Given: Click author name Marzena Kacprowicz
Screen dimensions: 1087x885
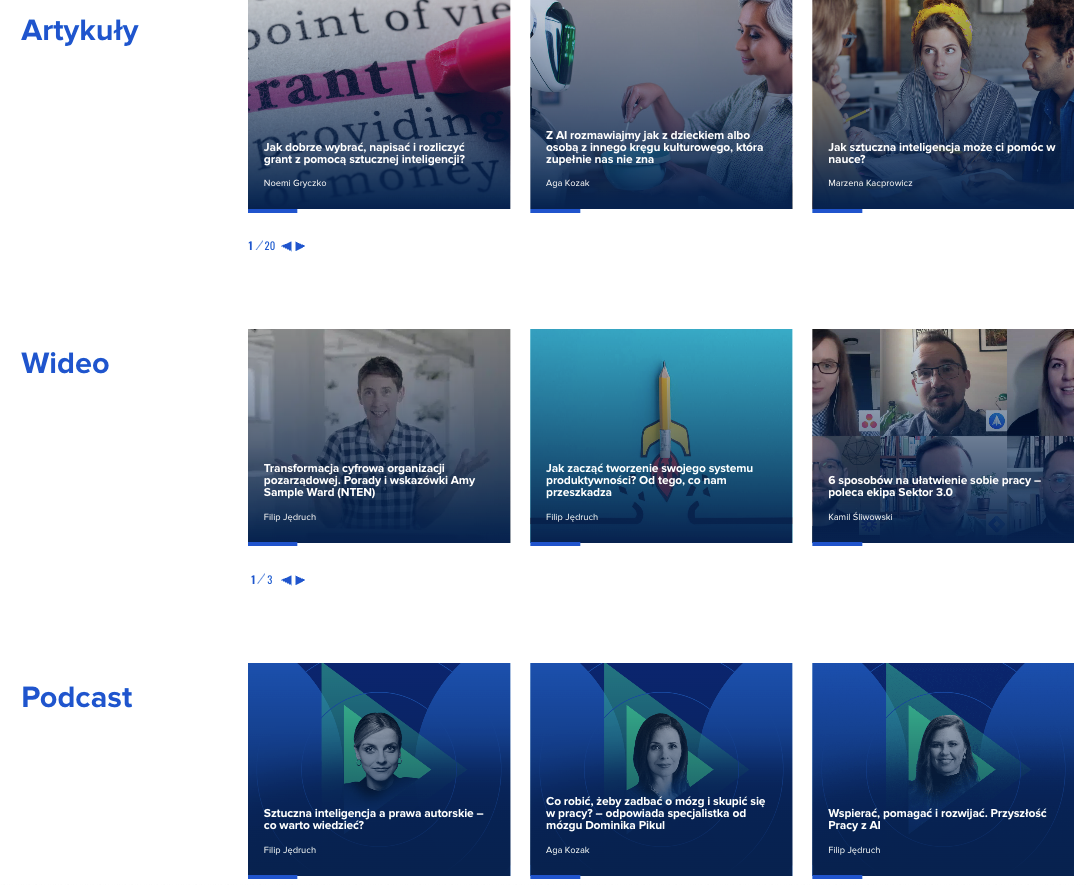Looking at the screenshot, I should coord(870,183).
